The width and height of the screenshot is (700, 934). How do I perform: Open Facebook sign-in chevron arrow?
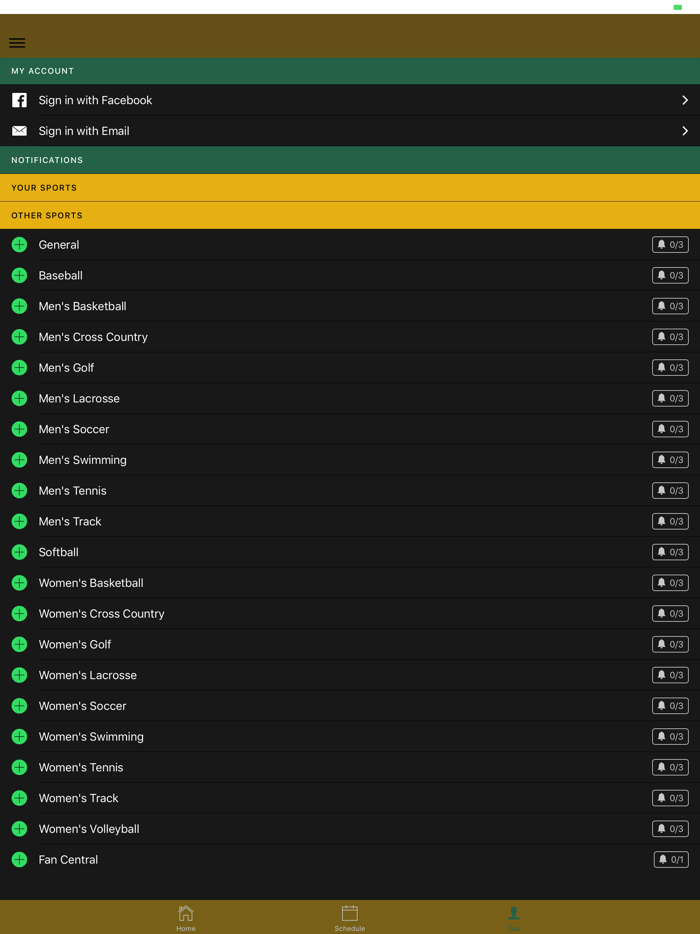coord(685,100)
